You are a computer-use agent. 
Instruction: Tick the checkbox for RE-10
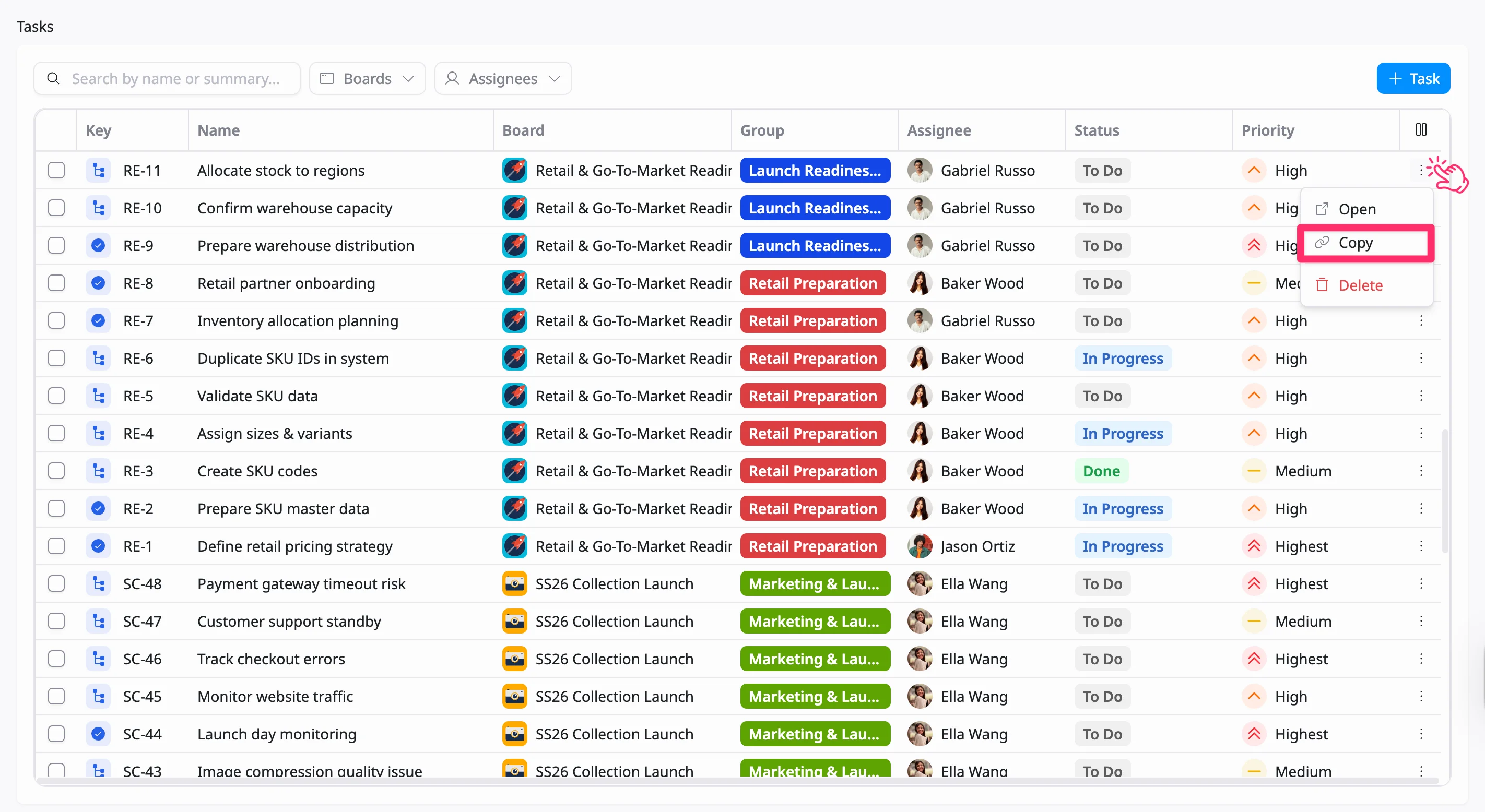(56, 208)
